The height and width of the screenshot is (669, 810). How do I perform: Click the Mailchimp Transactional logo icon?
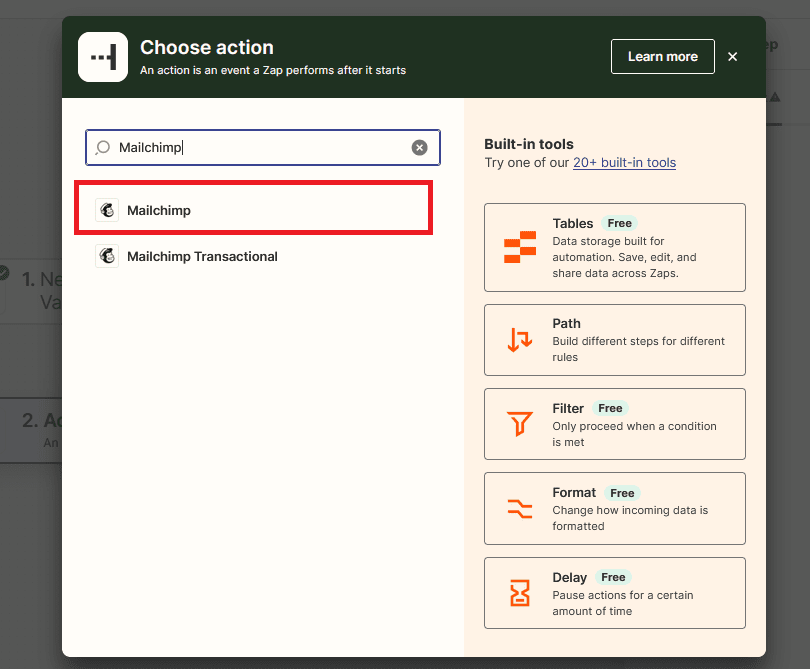click(107, 256)
